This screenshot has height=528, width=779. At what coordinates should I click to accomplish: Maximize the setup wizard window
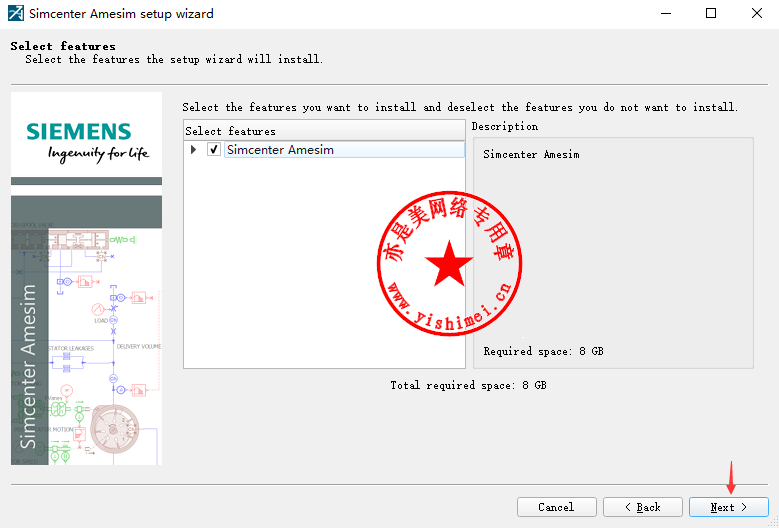(711, 13)
